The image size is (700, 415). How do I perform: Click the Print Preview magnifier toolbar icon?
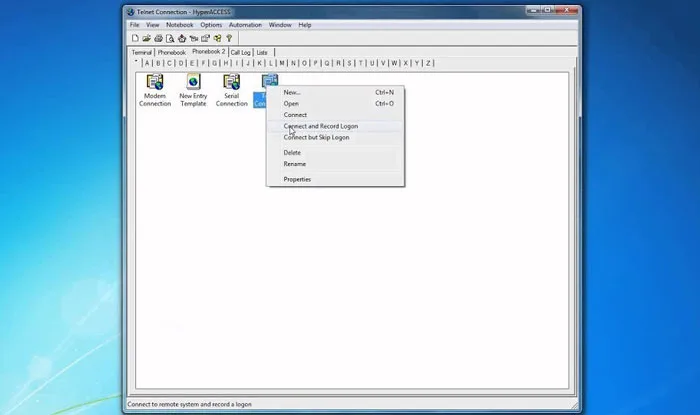pos(170,38)
